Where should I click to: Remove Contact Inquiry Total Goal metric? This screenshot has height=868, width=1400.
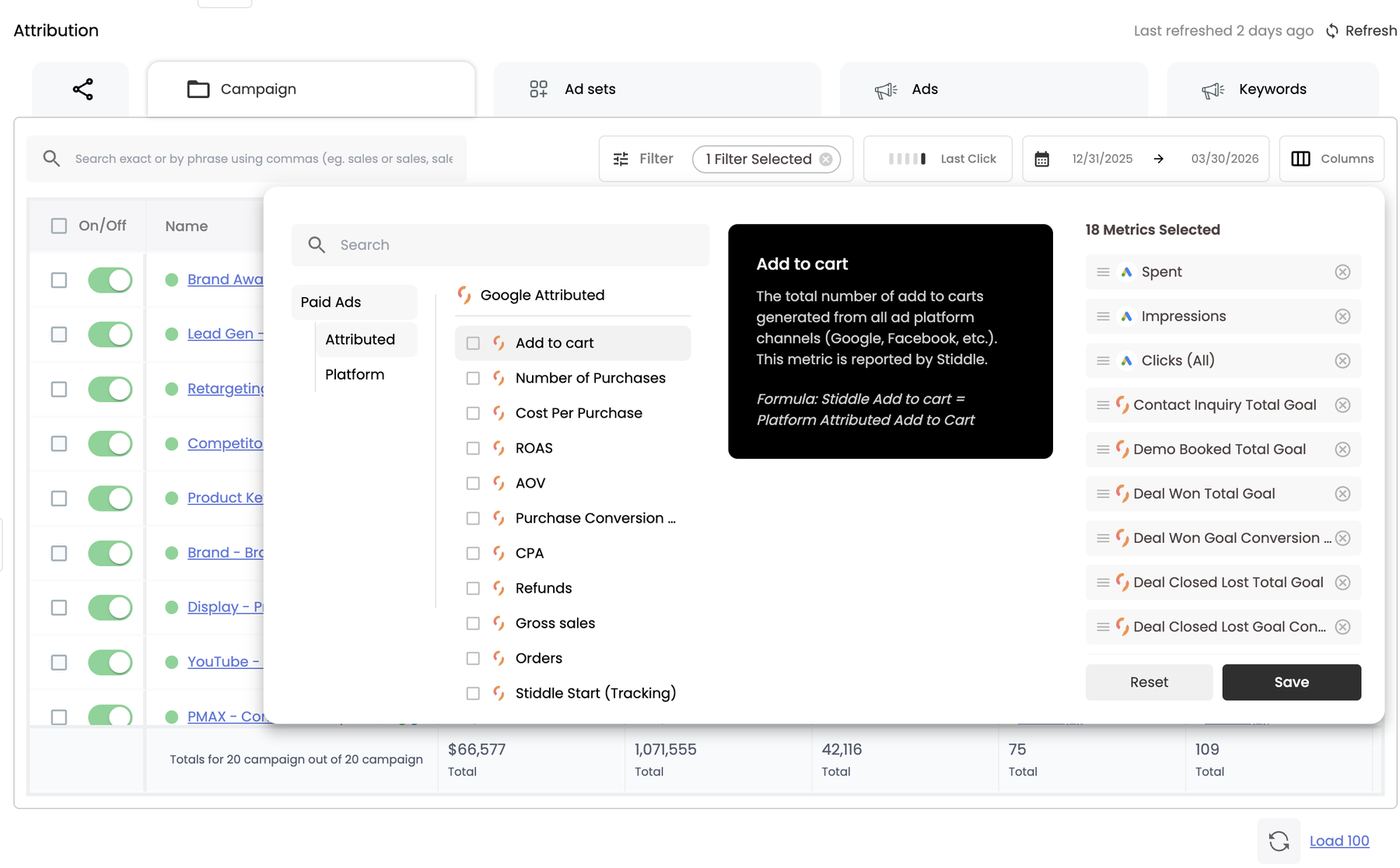tap(1343, 405)
